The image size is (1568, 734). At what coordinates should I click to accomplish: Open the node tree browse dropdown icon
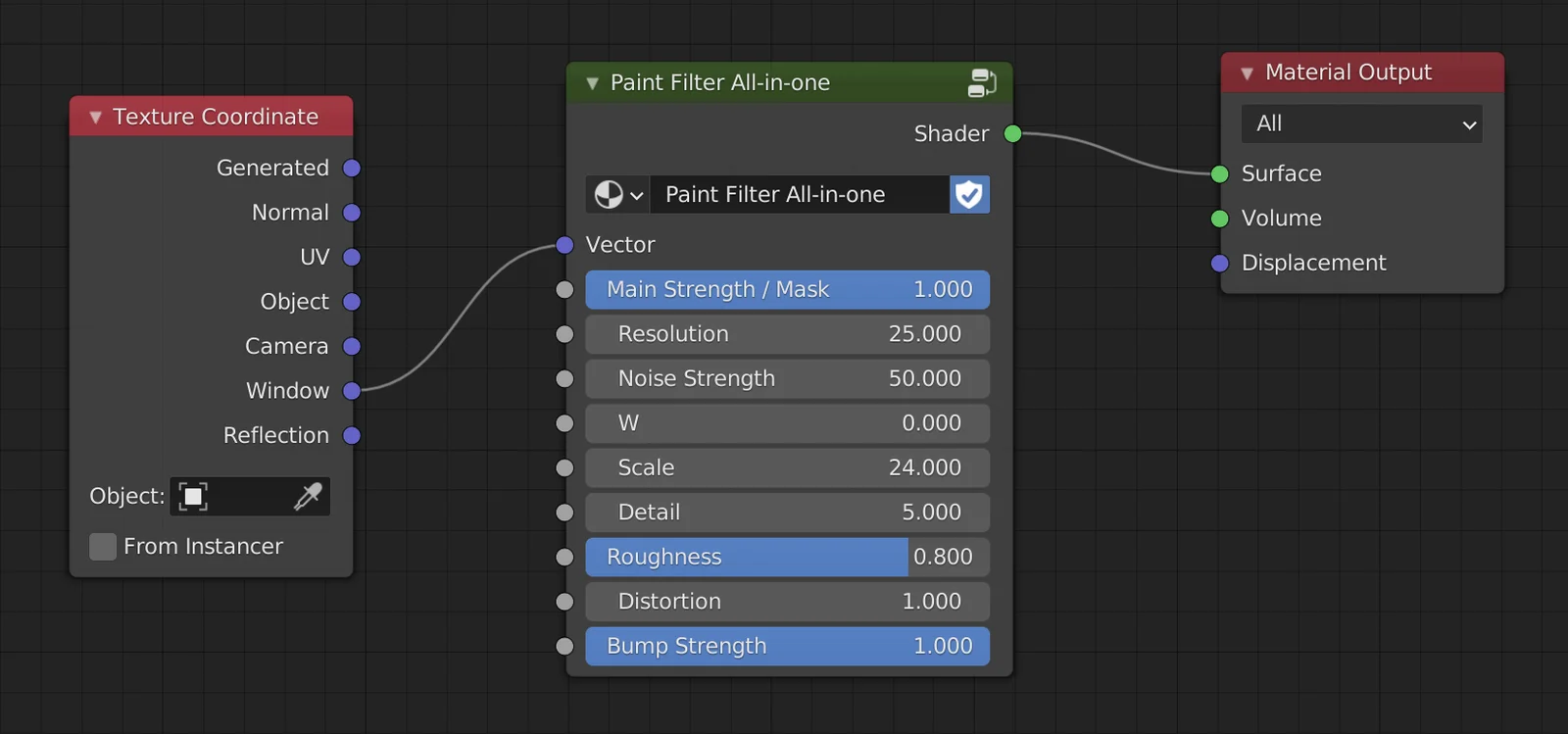tap(618, 194)
